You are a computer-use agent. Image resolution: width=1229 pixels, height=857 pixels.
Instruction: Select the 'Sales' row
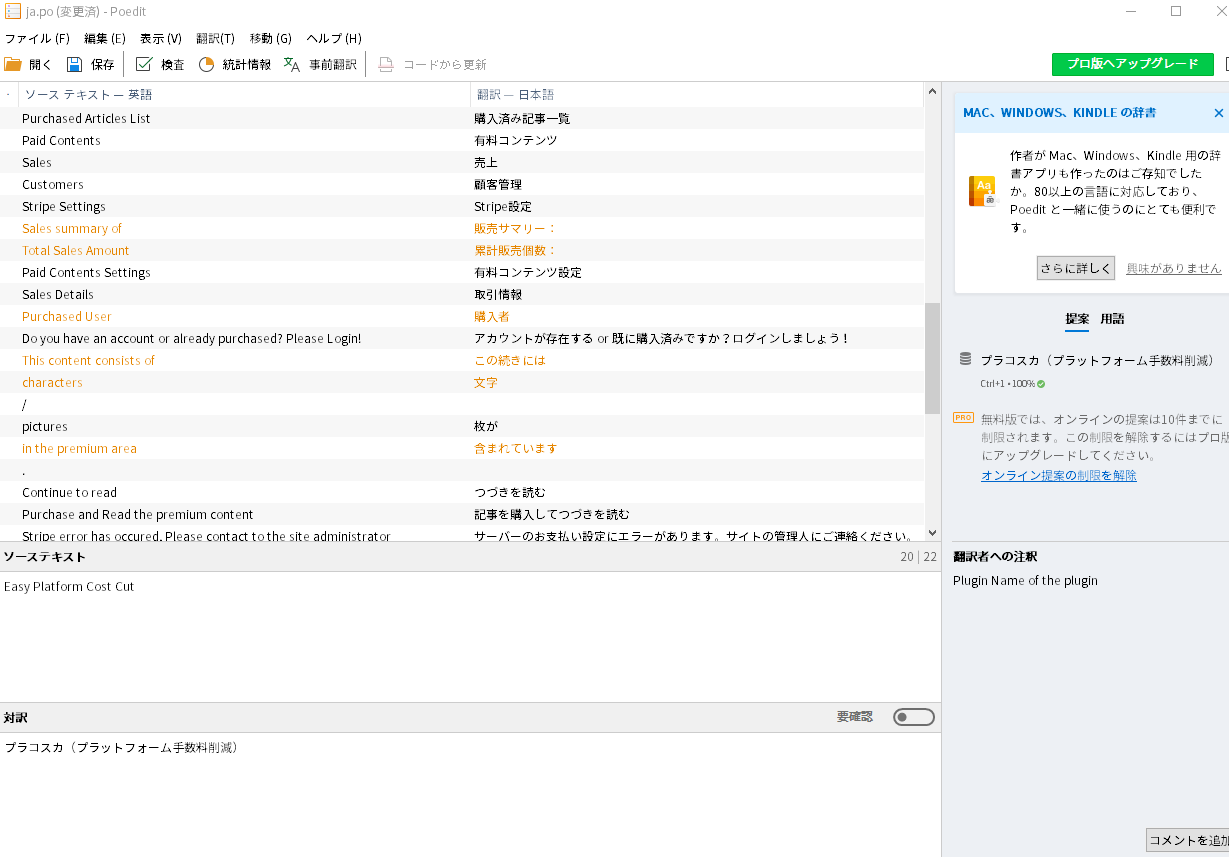click(462, 162)
